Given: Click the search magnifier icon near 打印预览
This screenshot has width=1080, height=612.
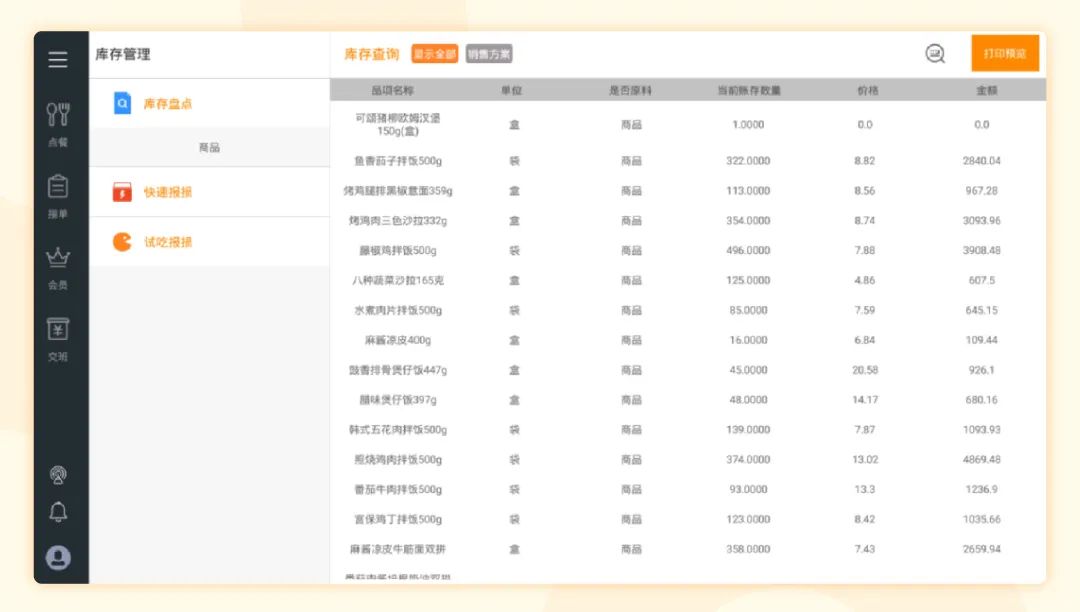Looking at the screenshot, I should click(x=935, y=54).
